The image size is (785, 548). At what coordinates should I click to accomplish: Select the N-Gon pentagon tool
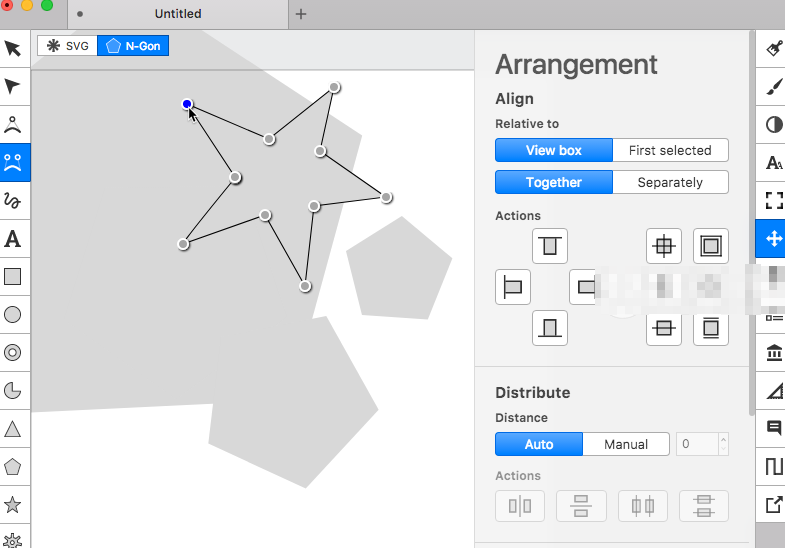(13, 467)
